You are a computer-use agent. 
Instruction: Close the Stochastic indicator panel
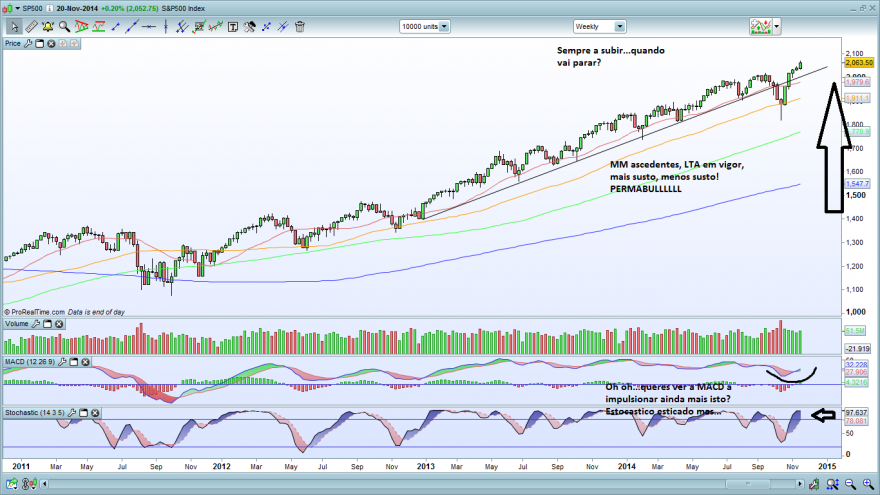tap(95, 412)
